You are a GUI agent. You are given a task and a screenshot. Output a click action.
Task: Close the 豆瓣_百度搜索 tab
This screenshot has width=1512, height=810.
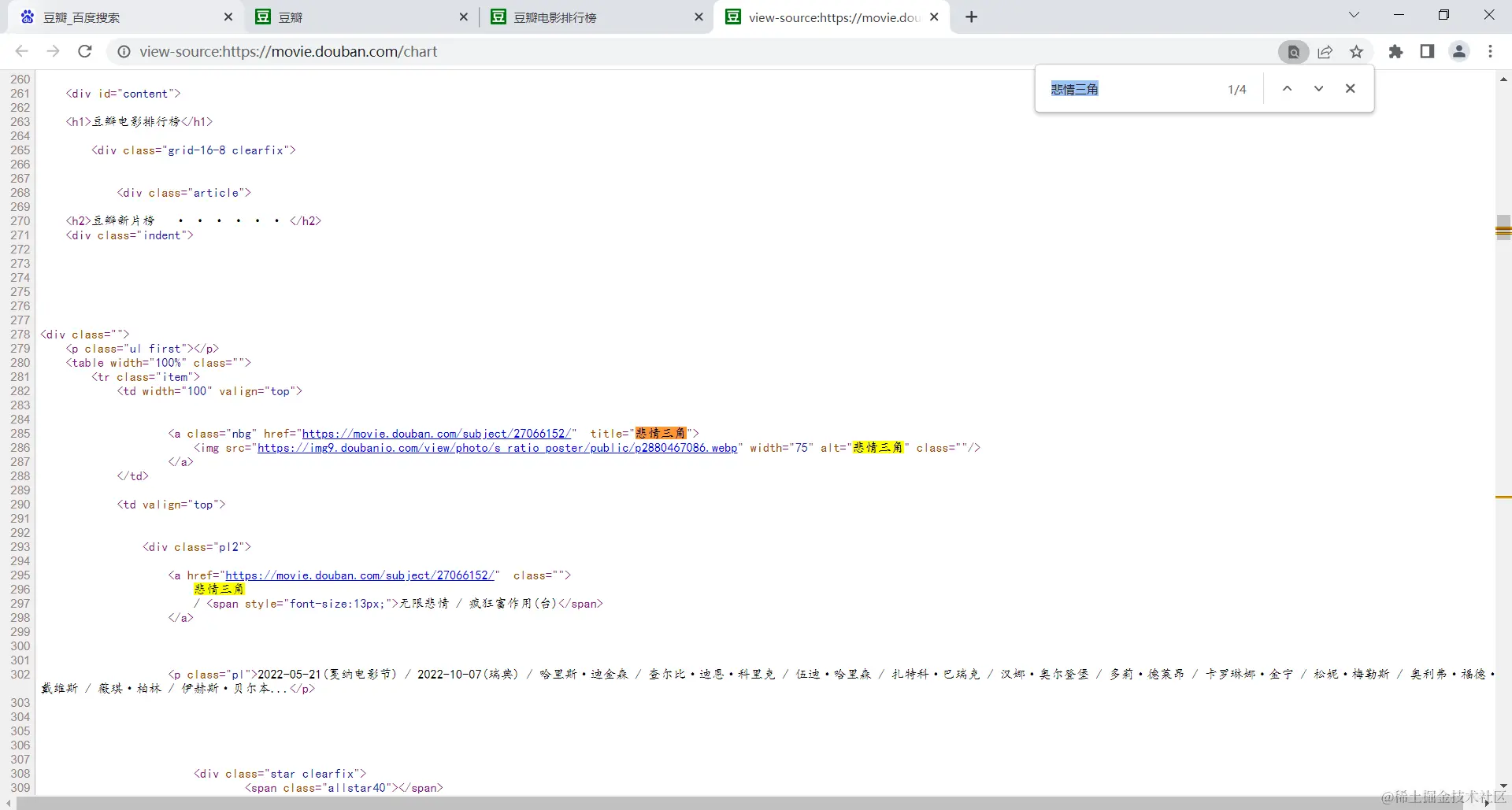tap(228, 17)
